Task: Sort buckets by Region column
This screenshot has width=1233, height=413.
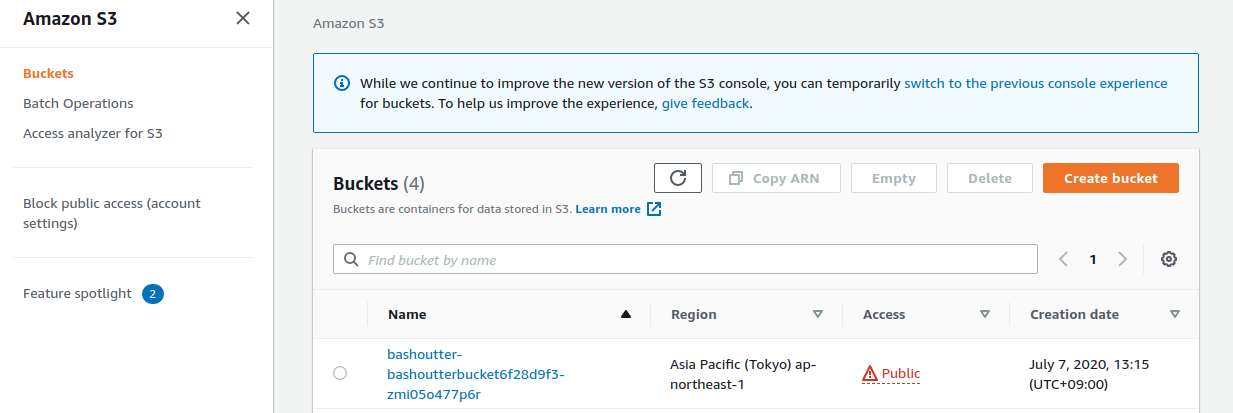Action: (x=818, y=314)
